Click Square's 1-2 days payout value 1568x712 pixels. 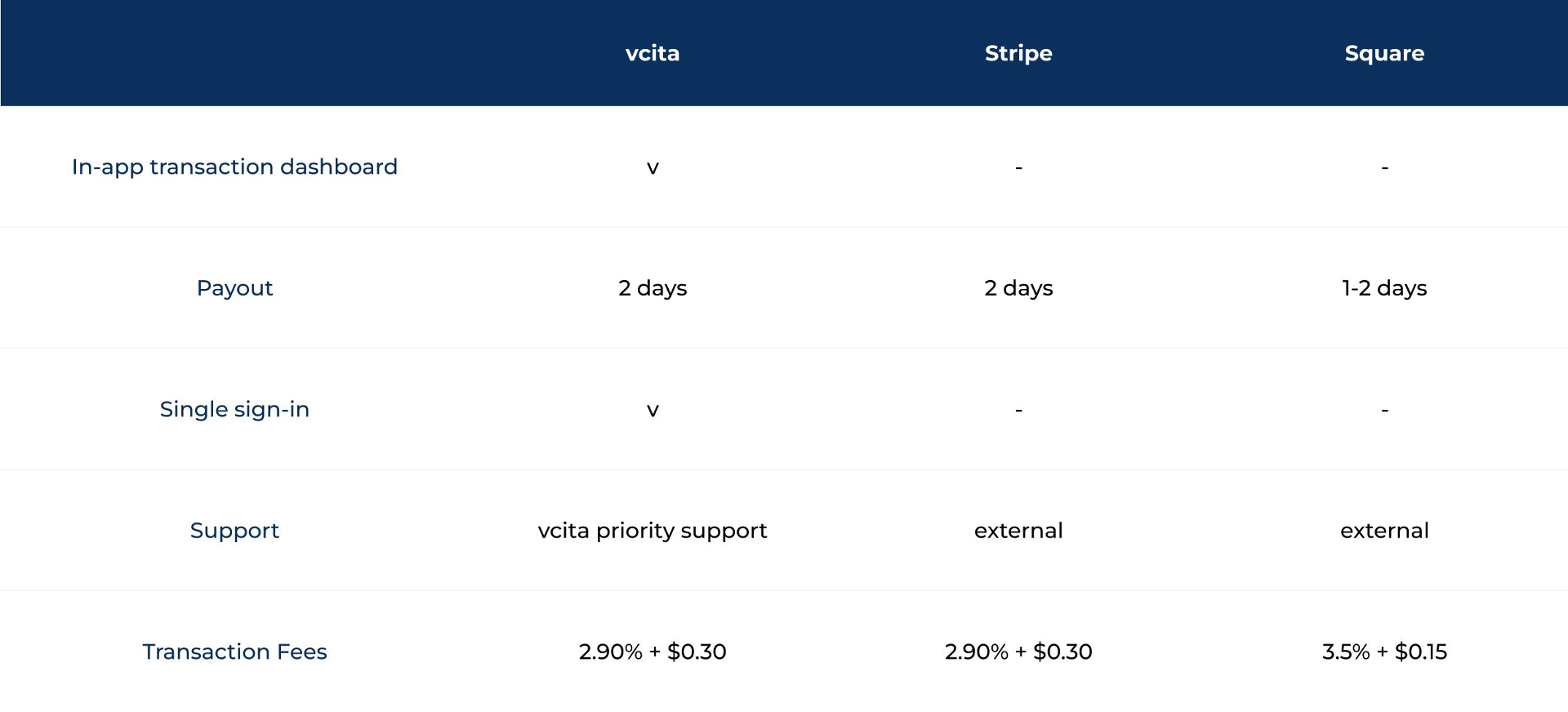point(1384,288)
